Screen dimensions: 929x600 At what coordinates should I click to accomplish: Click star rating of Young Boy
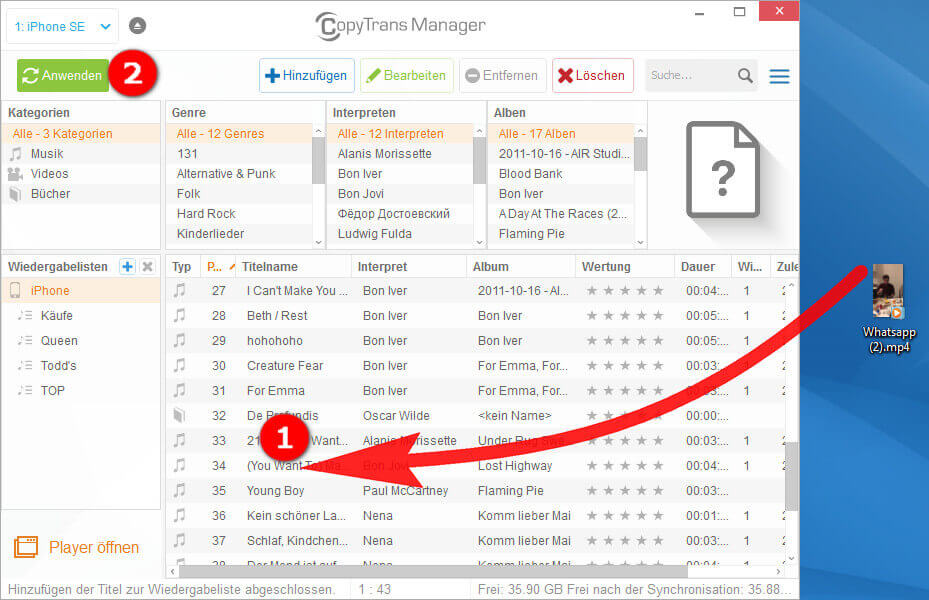click(x=624, y=490)
